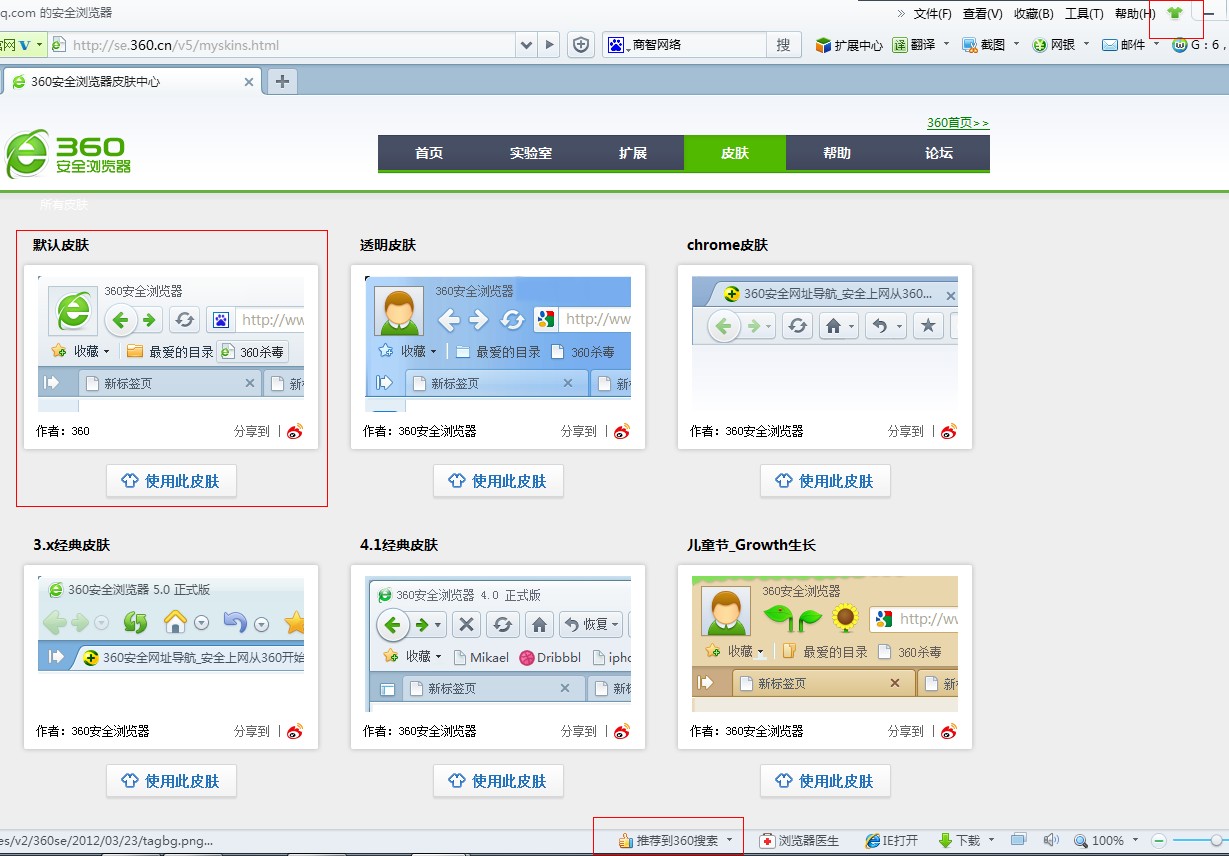Click the 默认皮肤 preview thumbnail
Screen dimensions: 1229x856
point(171,344)
